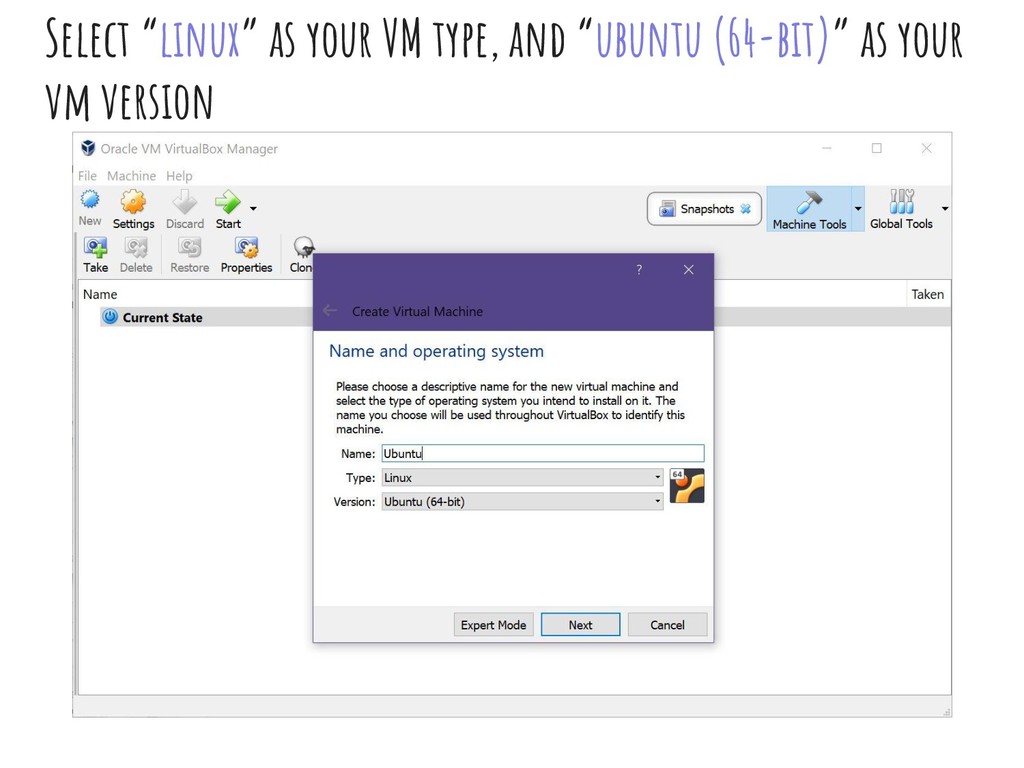1024x768 pixels.
Task: Click the Name field containing Ubuntu
Action: (x=543, y=453)
